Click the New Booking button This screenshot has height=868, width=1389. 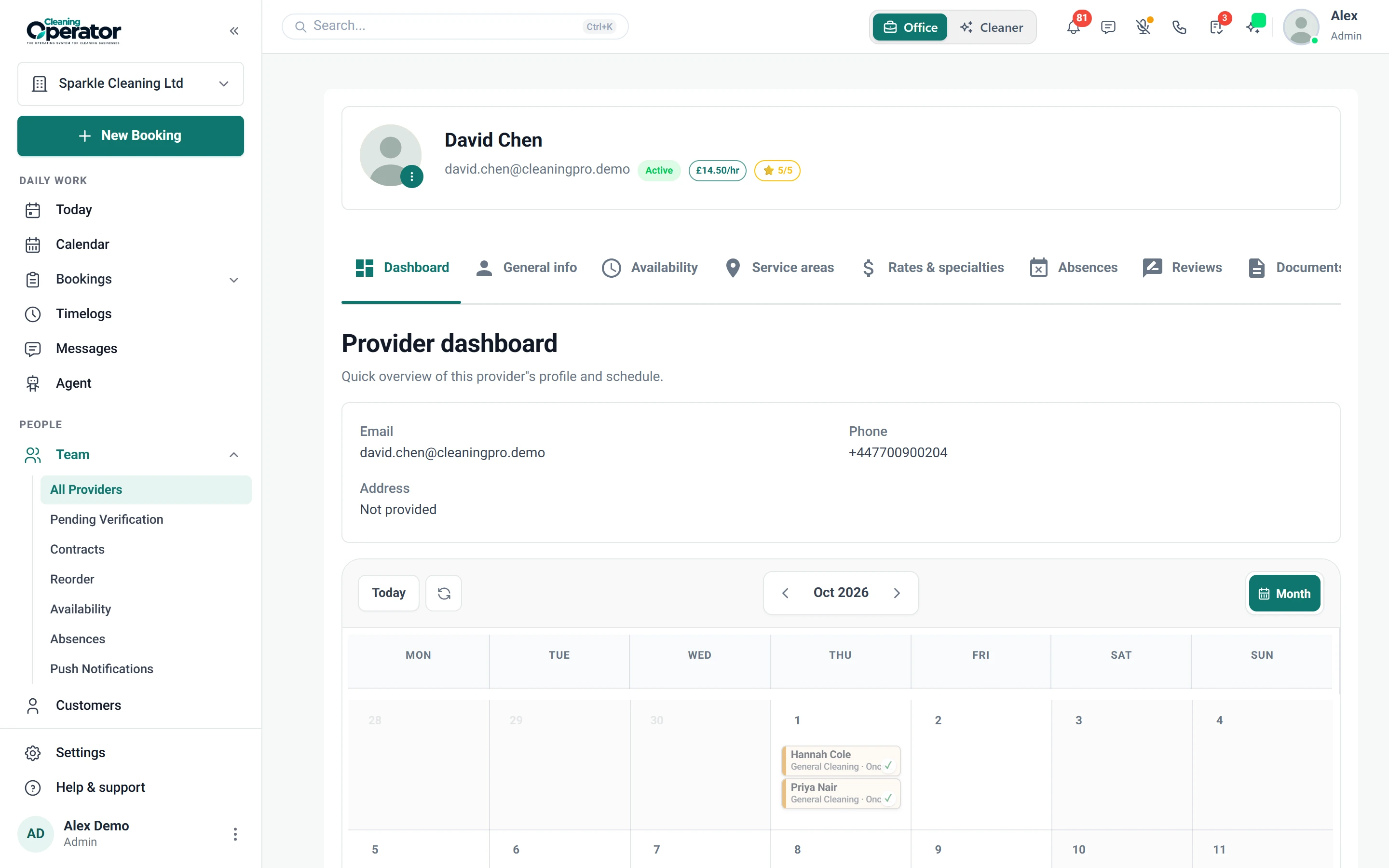tap(131, 136)
